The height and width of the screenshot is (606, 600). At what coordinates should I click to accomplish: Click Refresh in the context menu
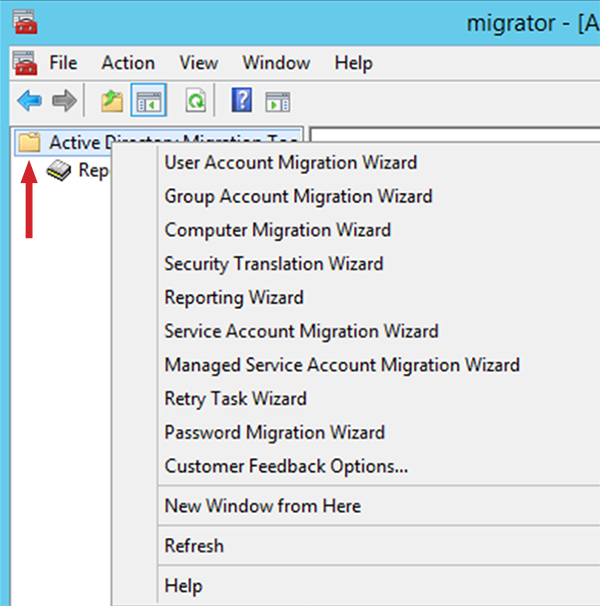(x=194, y=546)
